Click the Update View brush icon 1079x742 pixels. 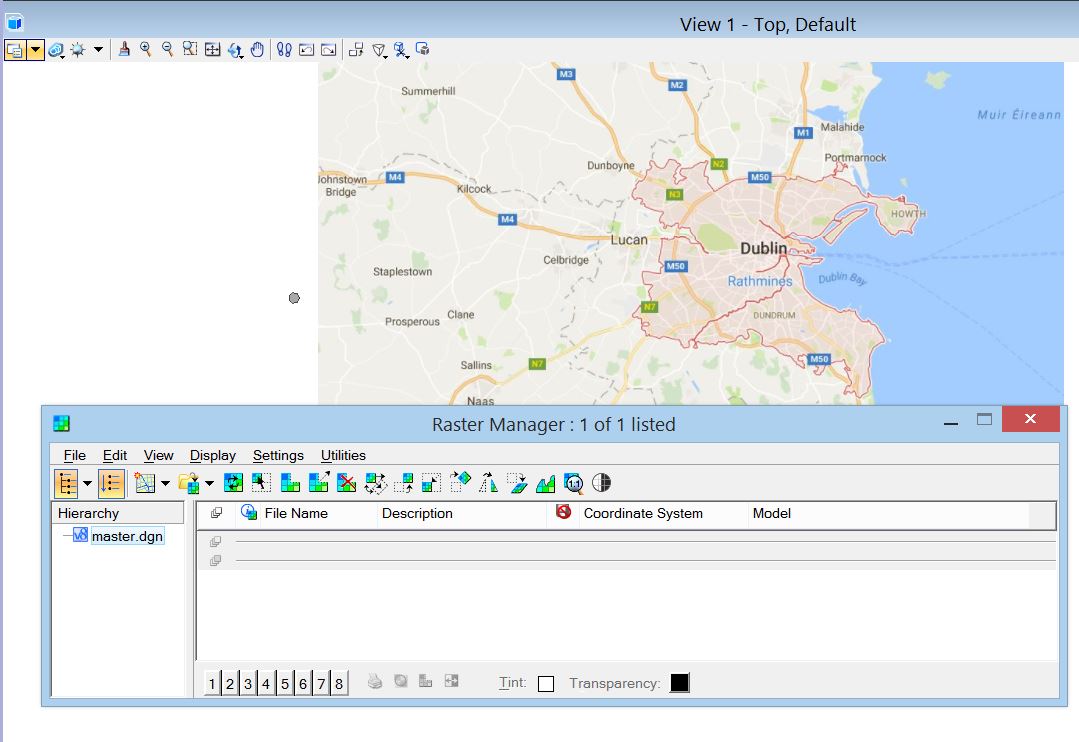coord(124,49)
